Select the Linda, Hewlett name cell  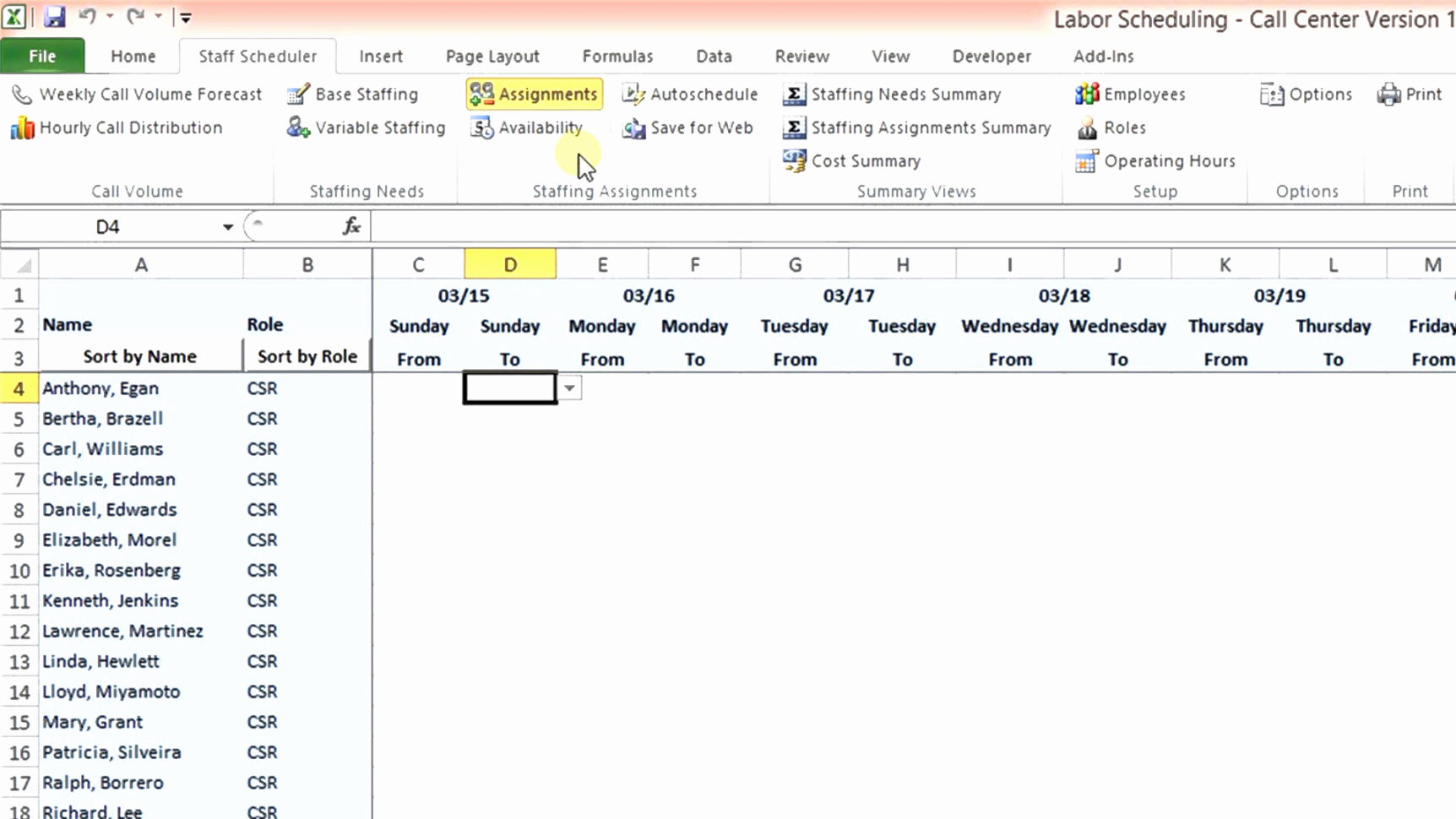click(x=140, y=662)
